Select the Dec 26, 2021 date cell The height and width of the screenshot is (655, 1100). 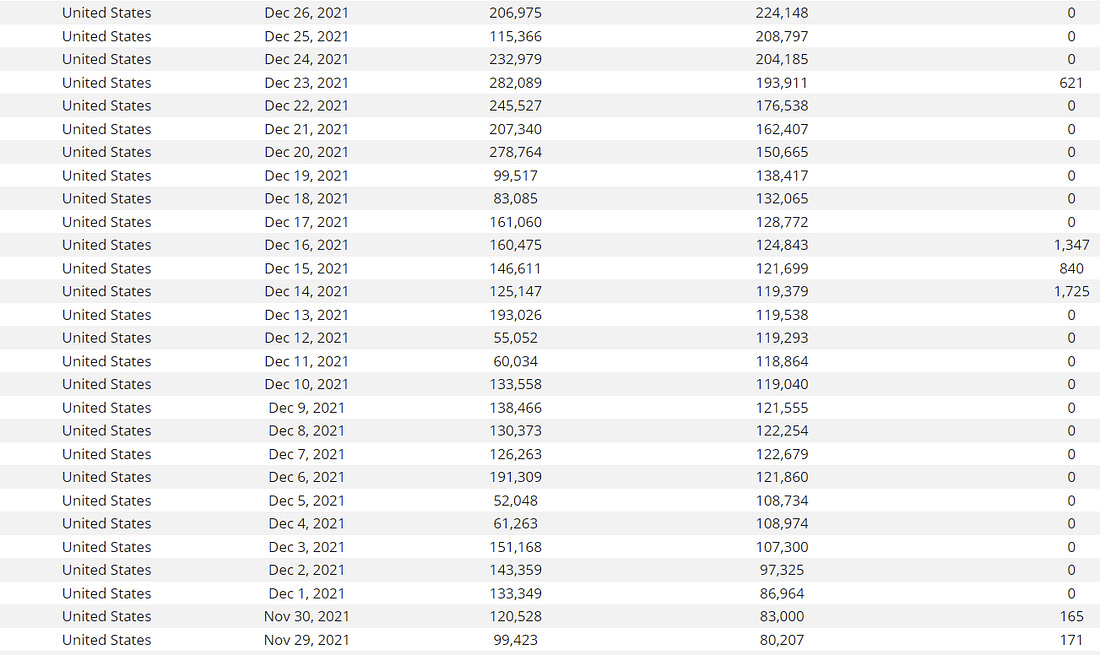[x=306, y=13]
